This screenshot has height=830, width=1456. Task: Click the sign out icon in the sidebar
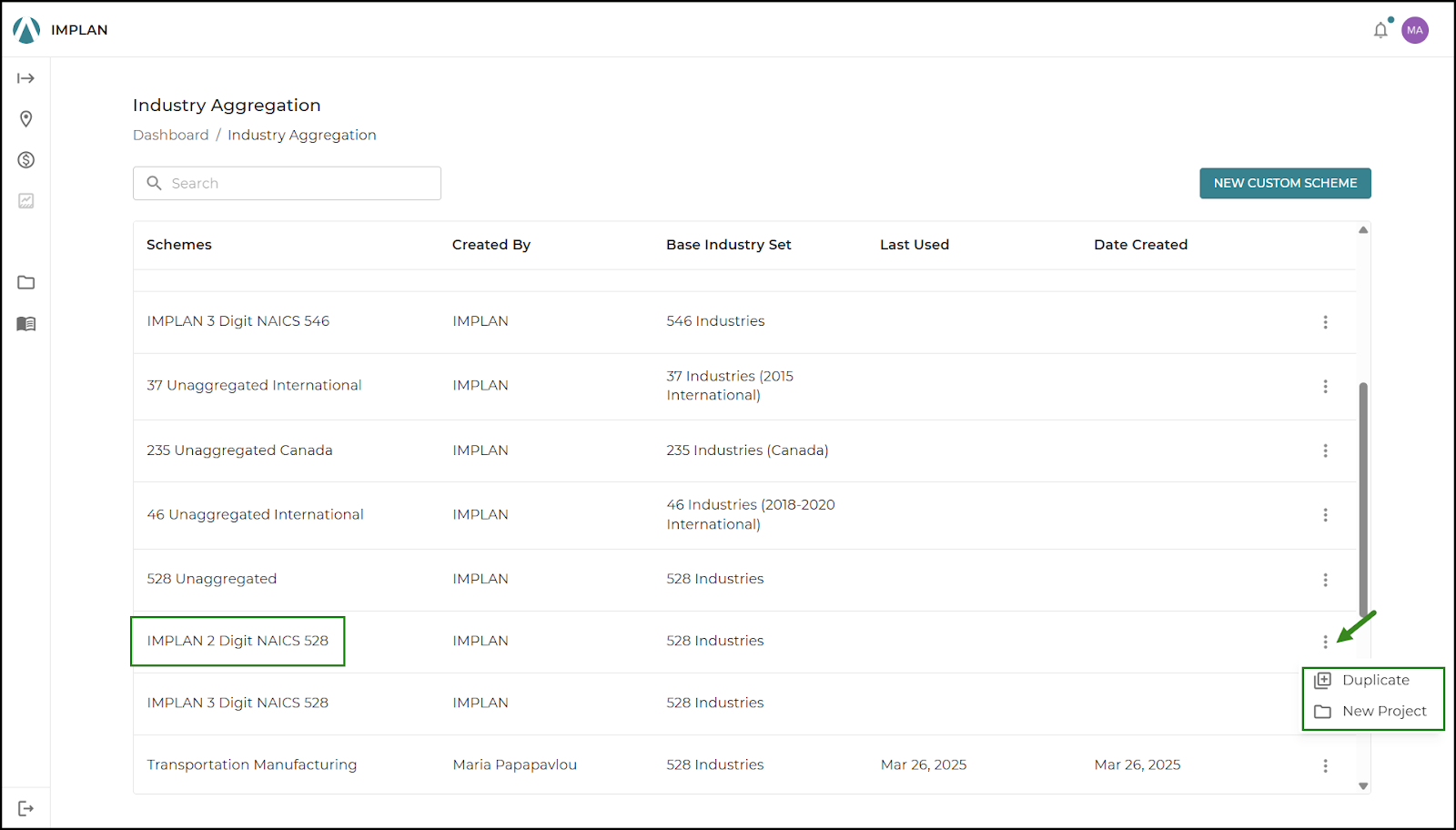[x=26, y=808]
